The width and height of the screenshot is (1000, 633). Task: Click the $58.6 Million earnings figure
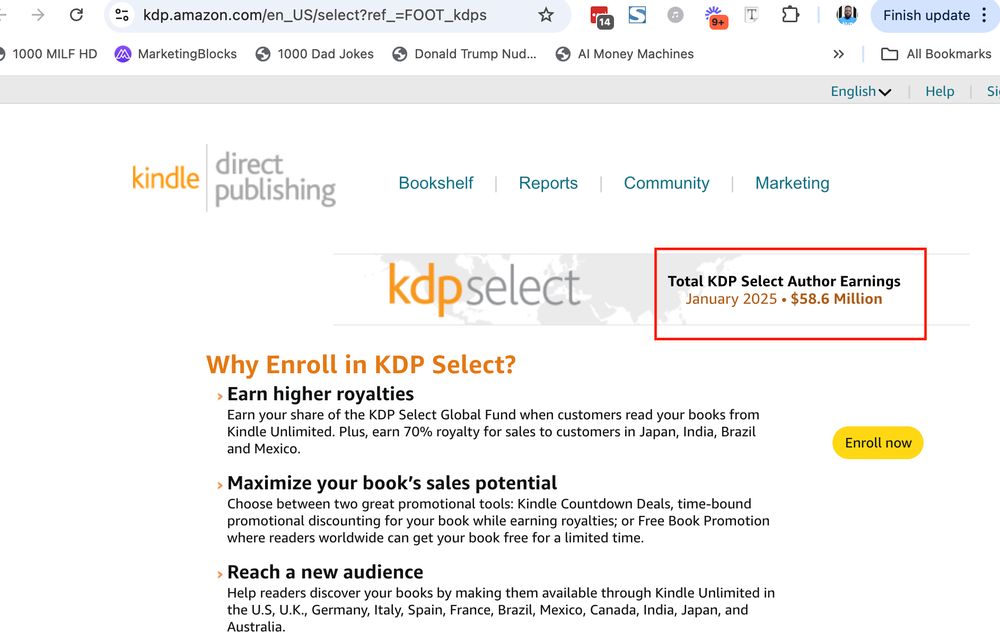click(x=836, y=299)
